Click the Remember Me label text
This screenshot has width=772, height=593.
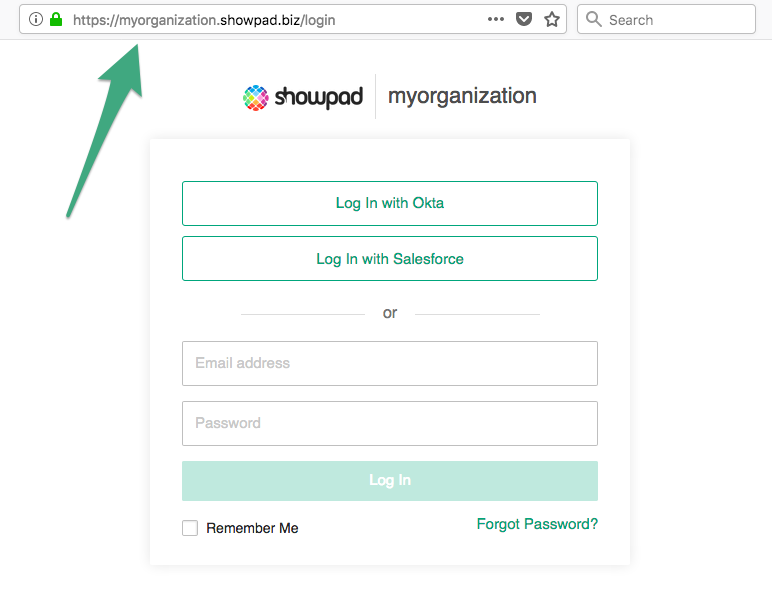click(252, 528)
